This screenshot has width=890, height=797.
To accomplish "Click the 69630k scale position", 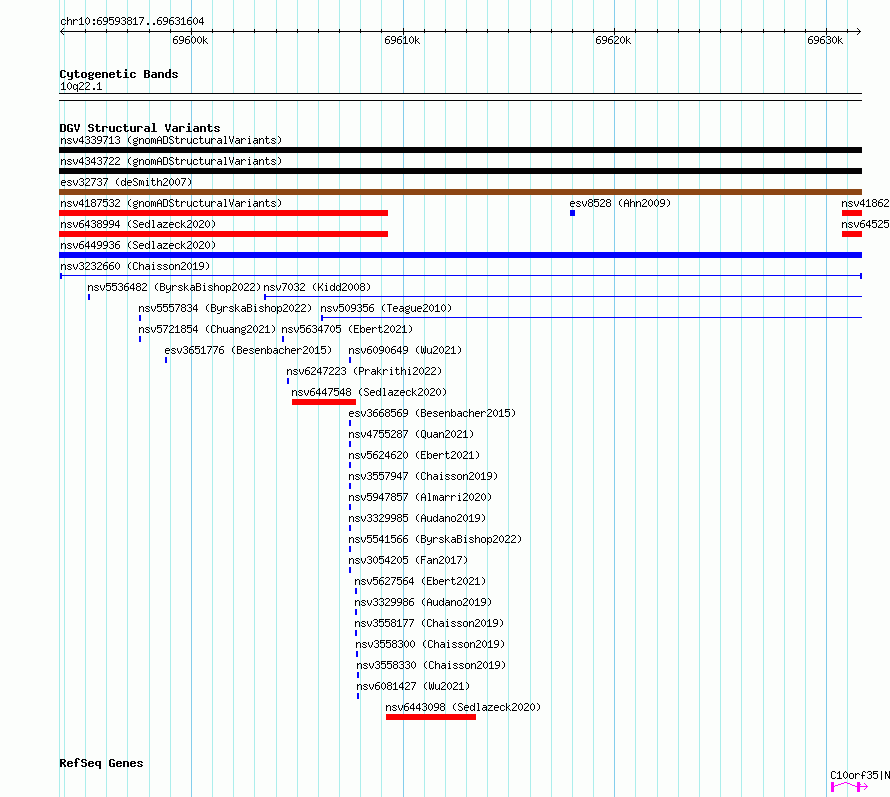I will click(x=825, y=40).
